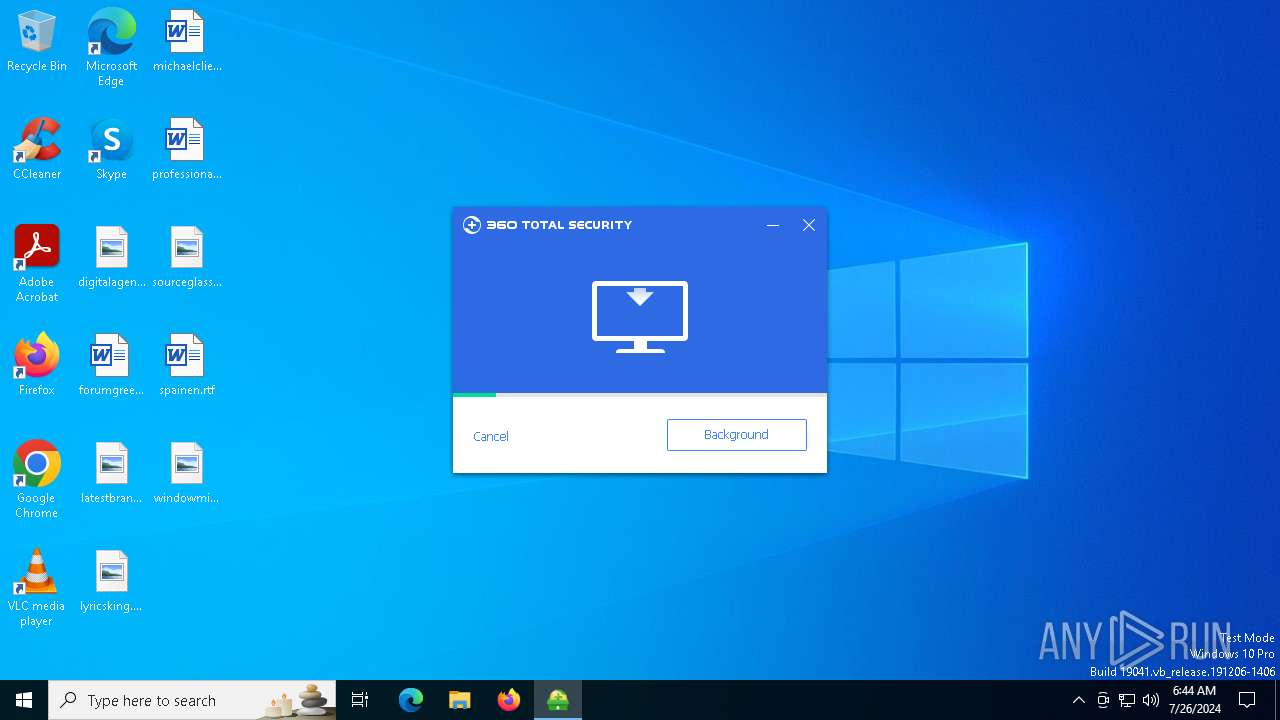This screenshot has height=720, width=1280.
Task: Open the volume control tray icon
Action: 1151,700
